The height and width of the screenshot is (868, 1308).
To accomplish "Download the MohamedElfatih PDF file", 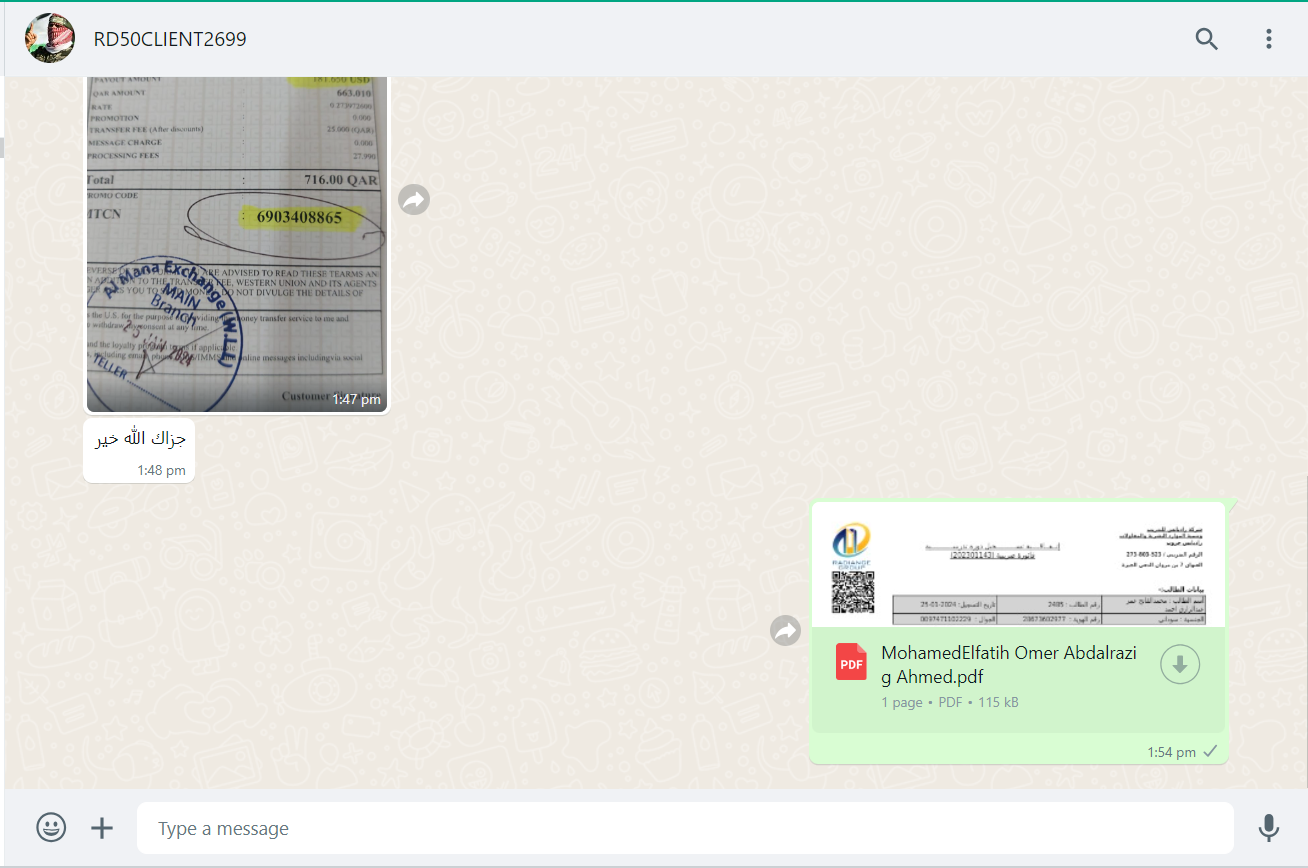I will (x=1180, y=664).
